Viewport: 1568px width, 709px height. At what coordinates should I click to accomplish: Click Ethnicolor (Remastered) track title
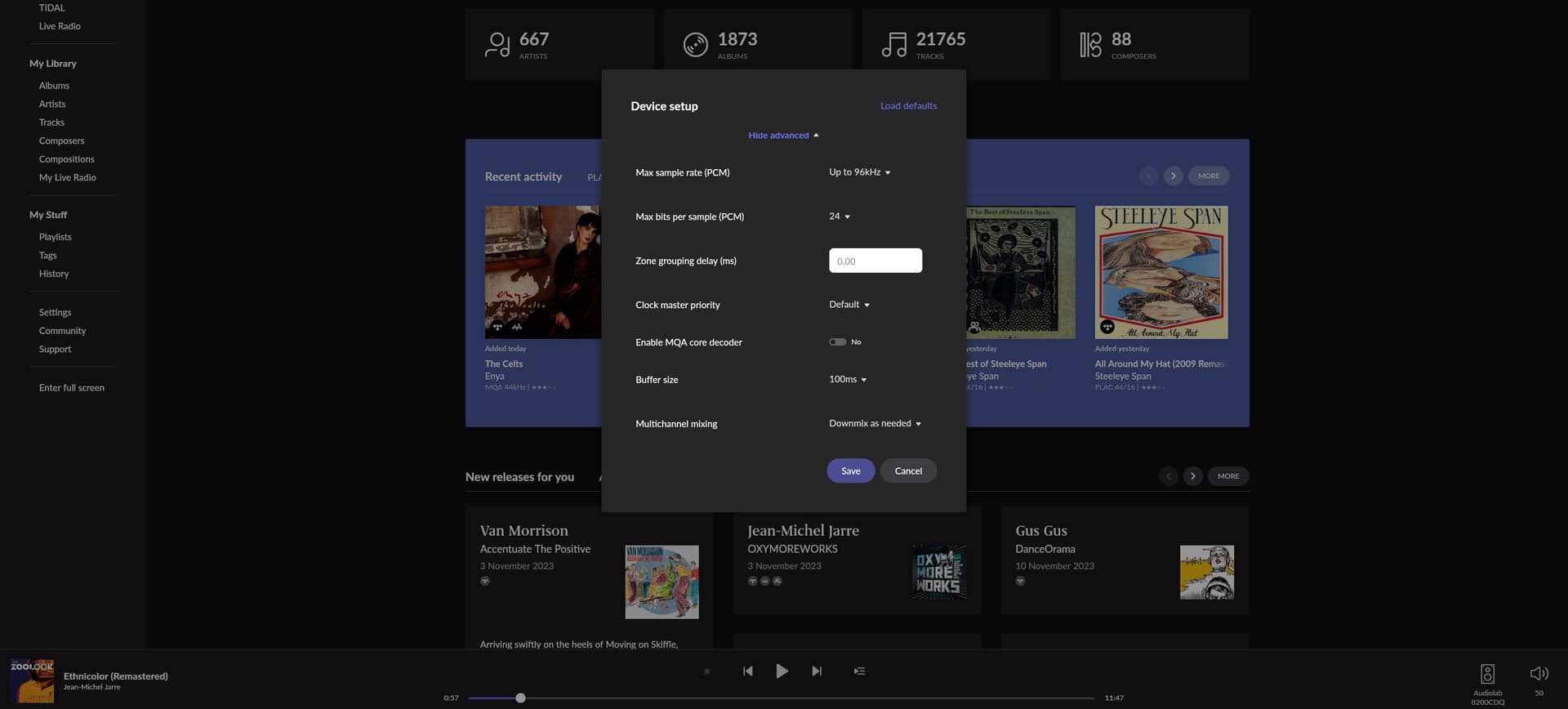point(116,676)
